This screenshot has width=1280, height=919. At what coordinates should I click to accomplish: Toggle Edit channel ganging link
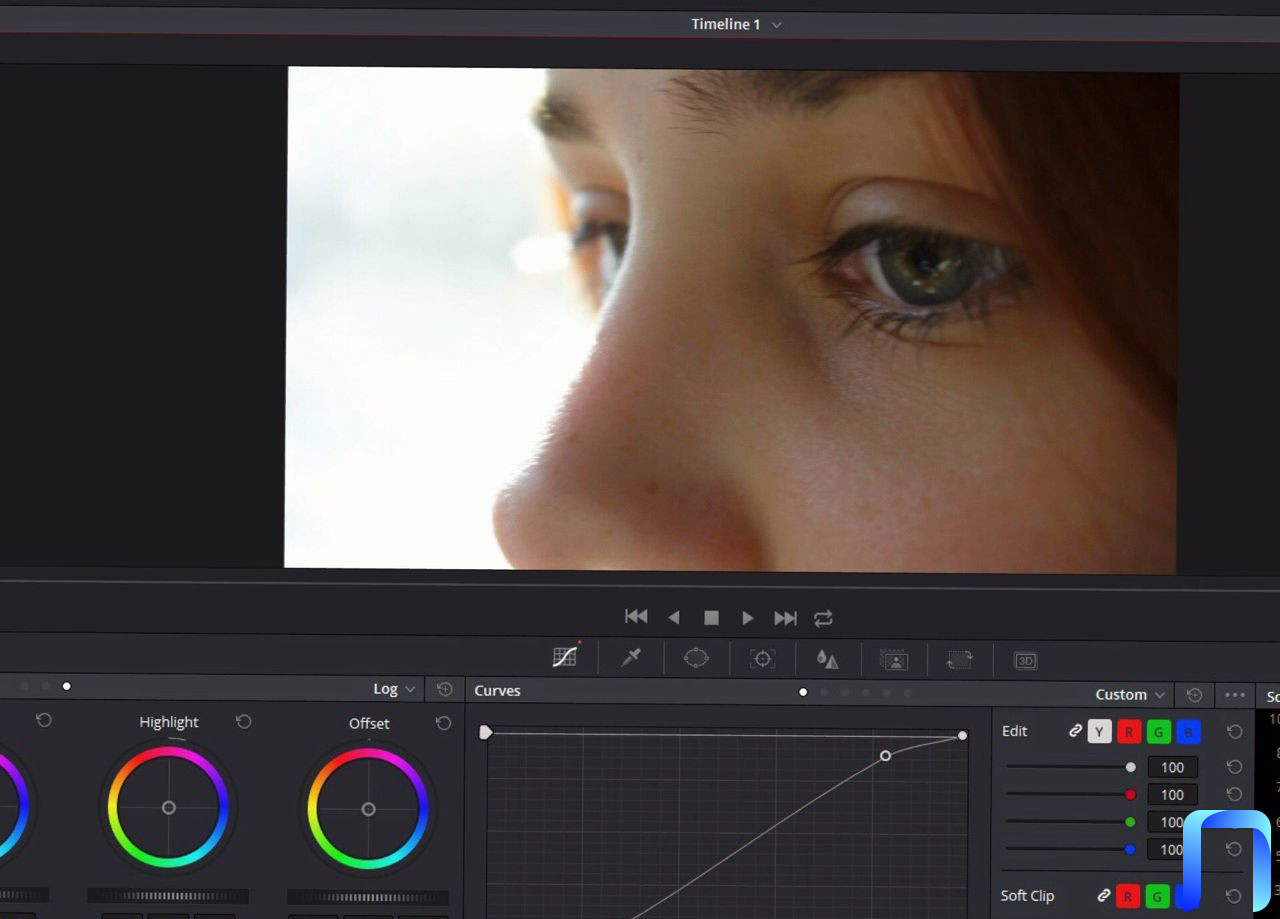[1075, 731]
